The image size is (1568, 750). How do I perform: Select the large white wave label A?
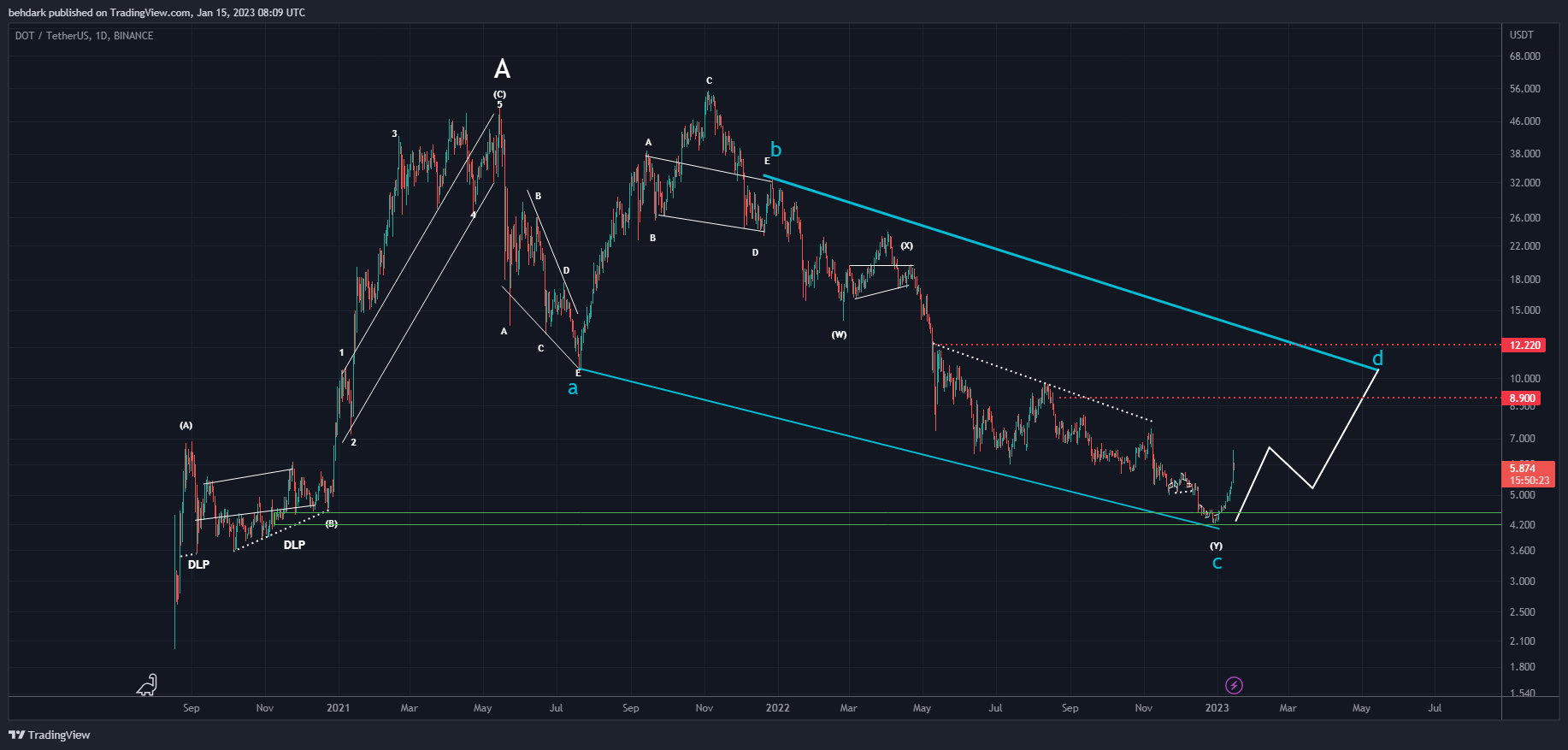pos(502,69)
